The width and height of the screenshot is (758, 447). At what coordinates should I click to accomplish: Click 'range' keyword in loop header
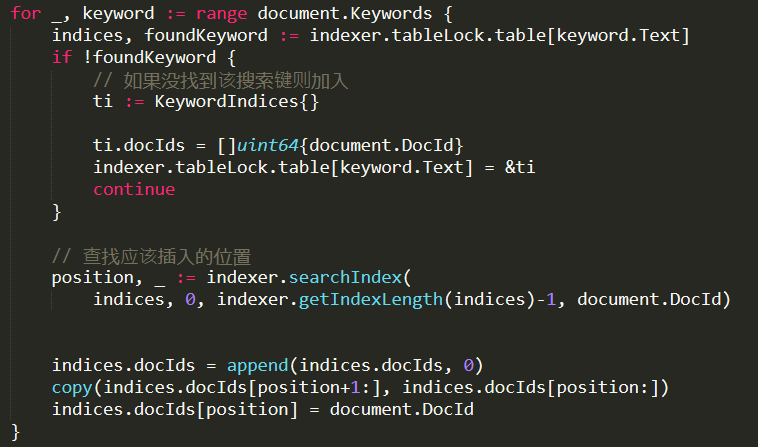coord(221,14)
